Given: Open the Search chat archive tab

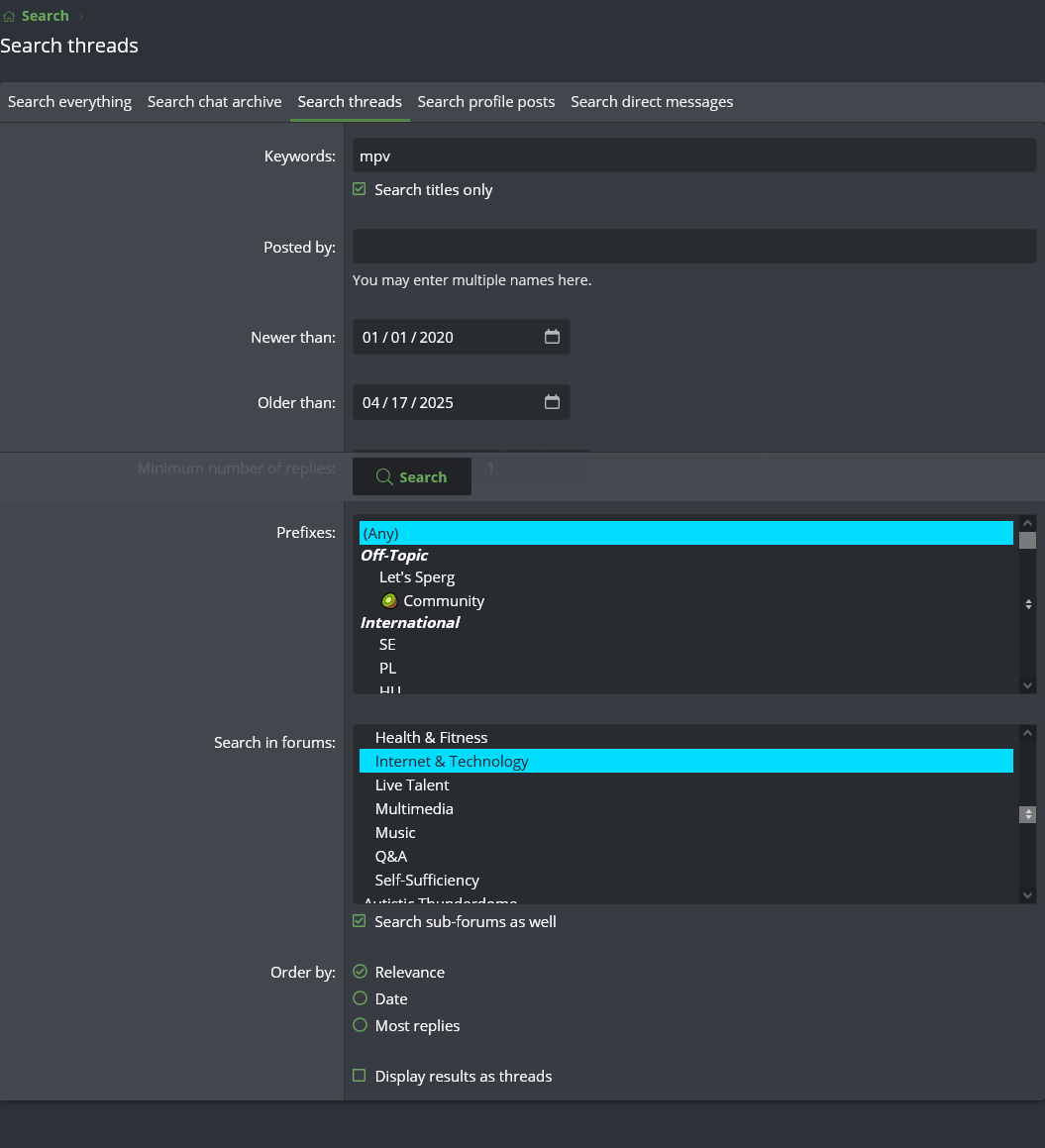Looking at the screenshot, I should point(215,102).
